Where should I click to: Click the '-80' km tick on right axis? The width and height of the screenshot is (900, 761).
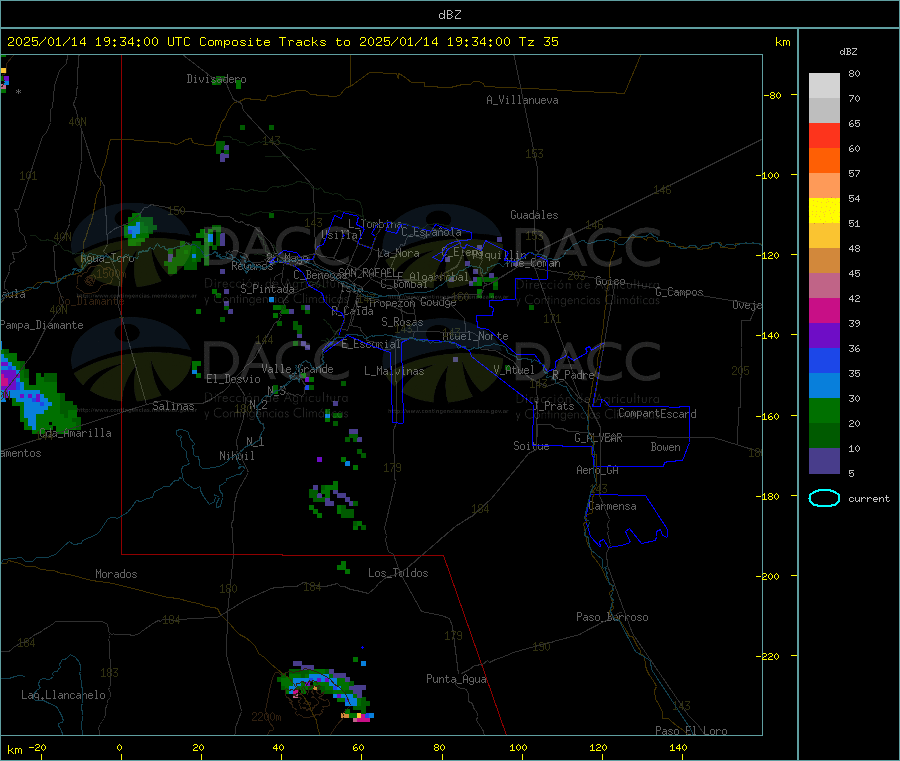pos(772,95)
